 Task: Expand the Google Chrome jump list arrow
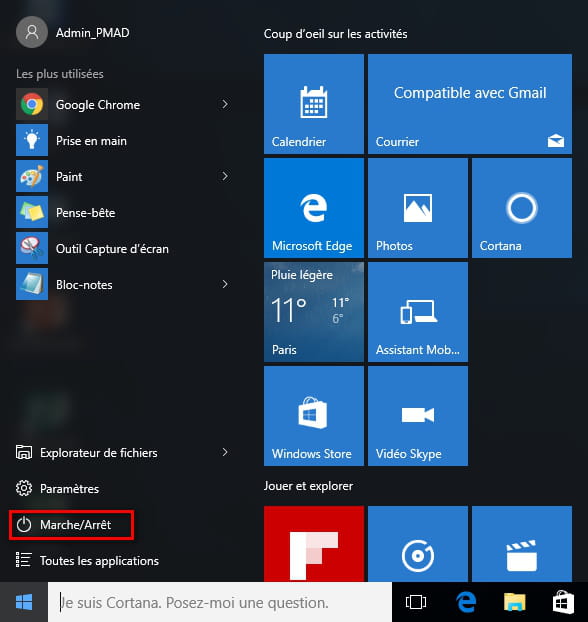pyautogui.click(x=225, y=104)
